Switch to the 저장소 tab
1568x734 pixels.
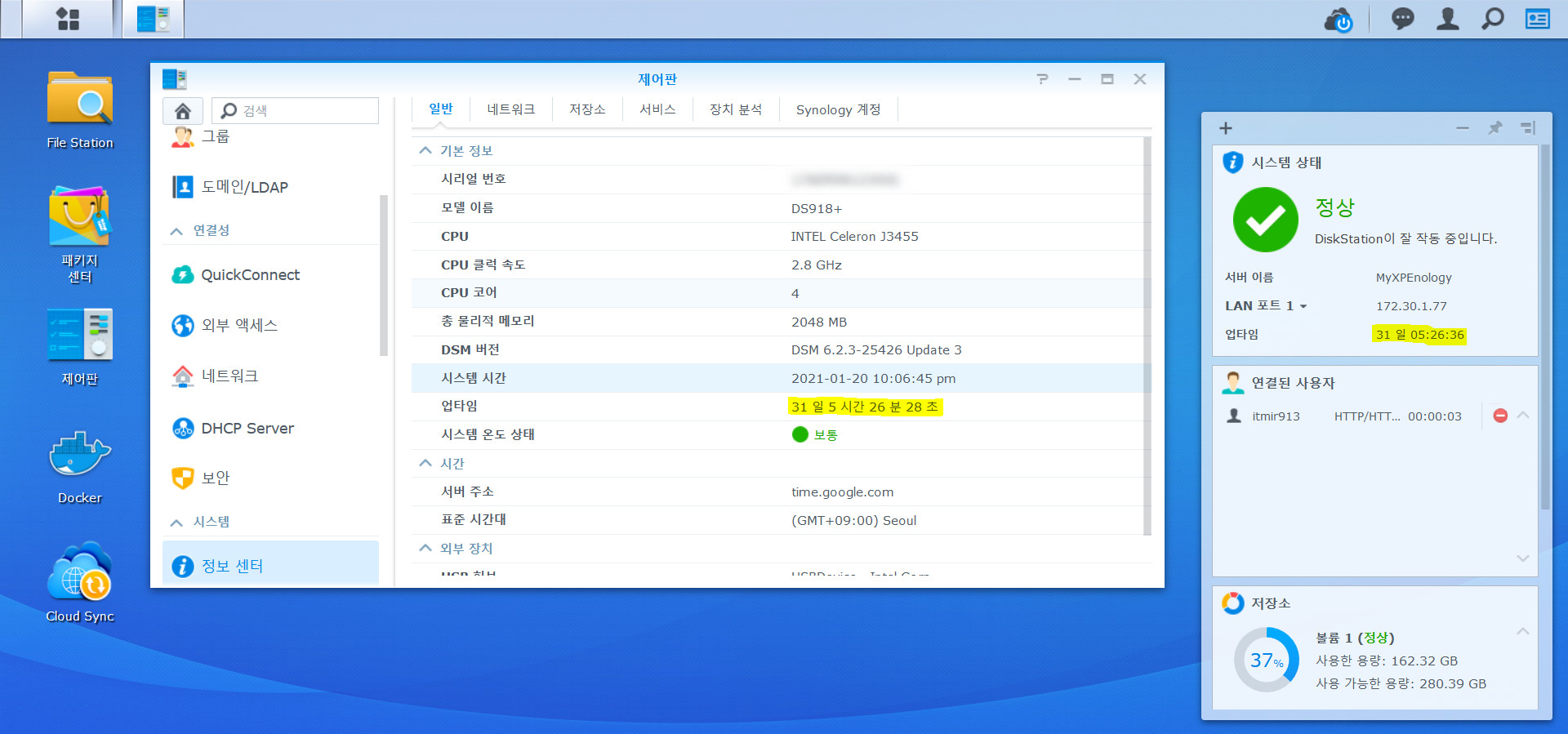(x=587, y=109)
